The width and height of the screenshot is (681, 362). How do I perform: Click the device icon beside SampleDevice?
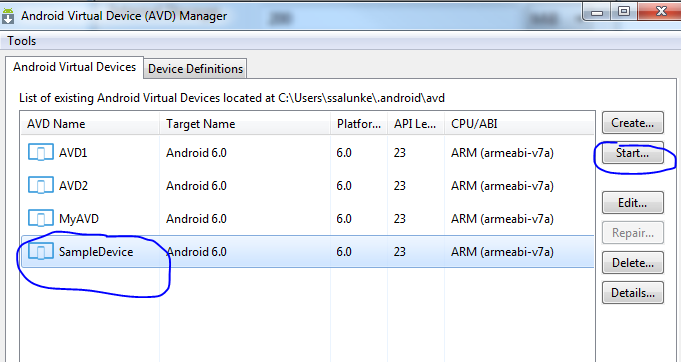pos(41,252)
